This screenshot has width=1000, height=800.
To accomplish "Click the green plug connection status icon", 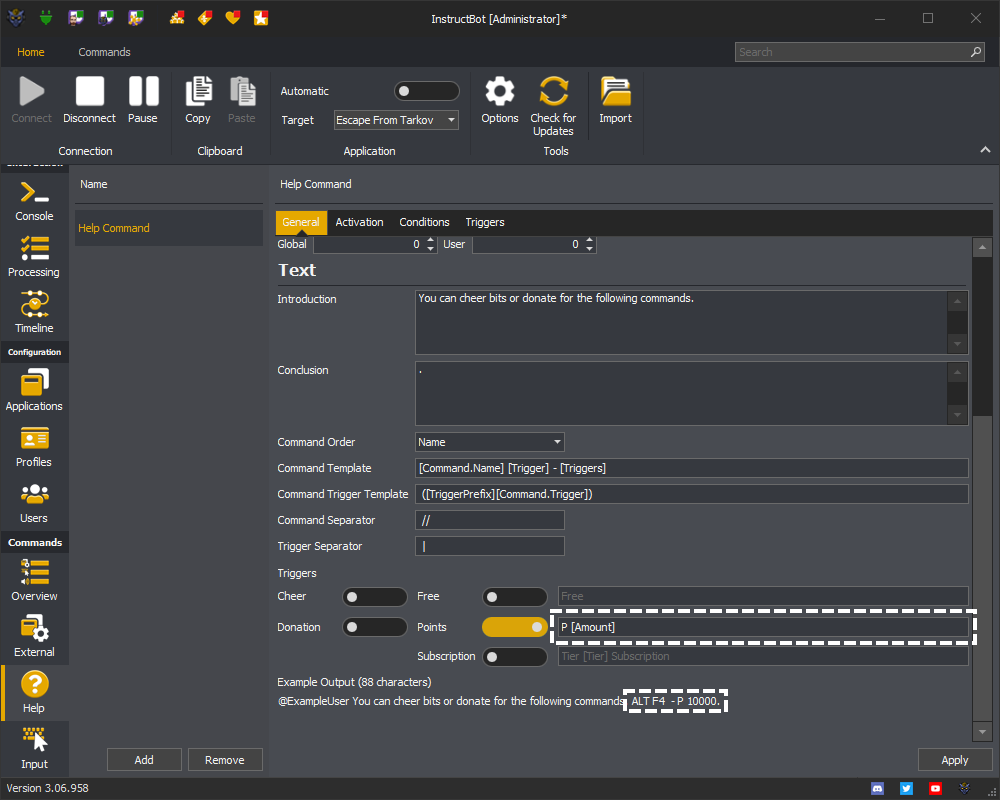I will coord(45,18).
